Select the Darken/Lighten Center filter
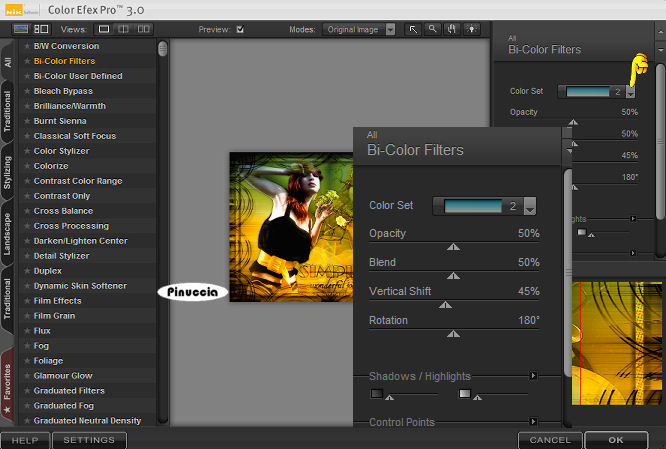The width and height of the screenshot is (666, 449). (x=81, y=241)
